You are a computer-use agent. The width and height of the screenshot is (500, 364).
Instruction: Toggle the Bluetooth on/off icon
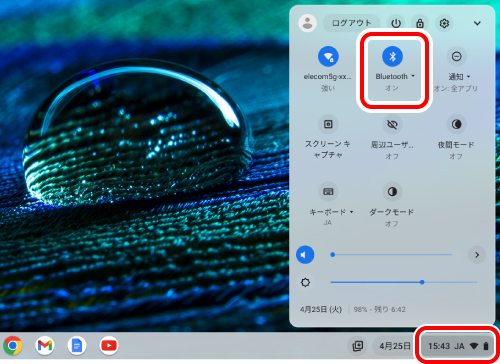pyautogui.click(x=392, y=56)
